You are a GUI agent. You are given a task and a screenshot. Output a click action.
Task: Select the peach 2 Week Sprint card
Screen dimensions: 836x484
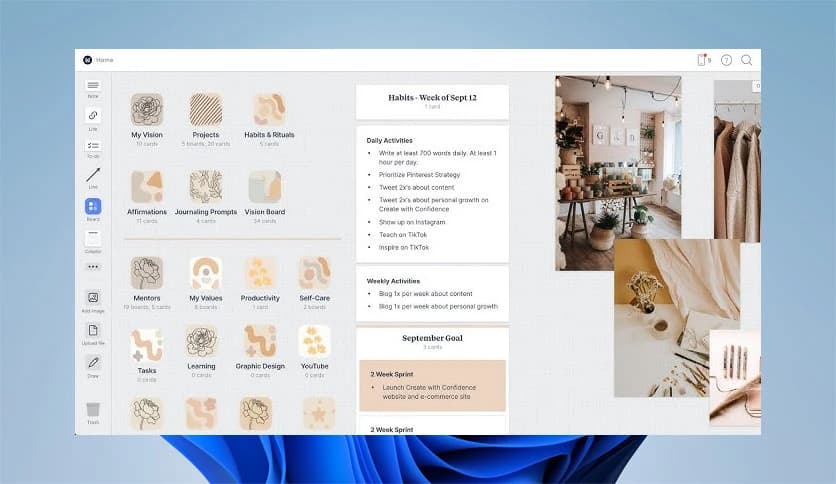tap(432, 385)
